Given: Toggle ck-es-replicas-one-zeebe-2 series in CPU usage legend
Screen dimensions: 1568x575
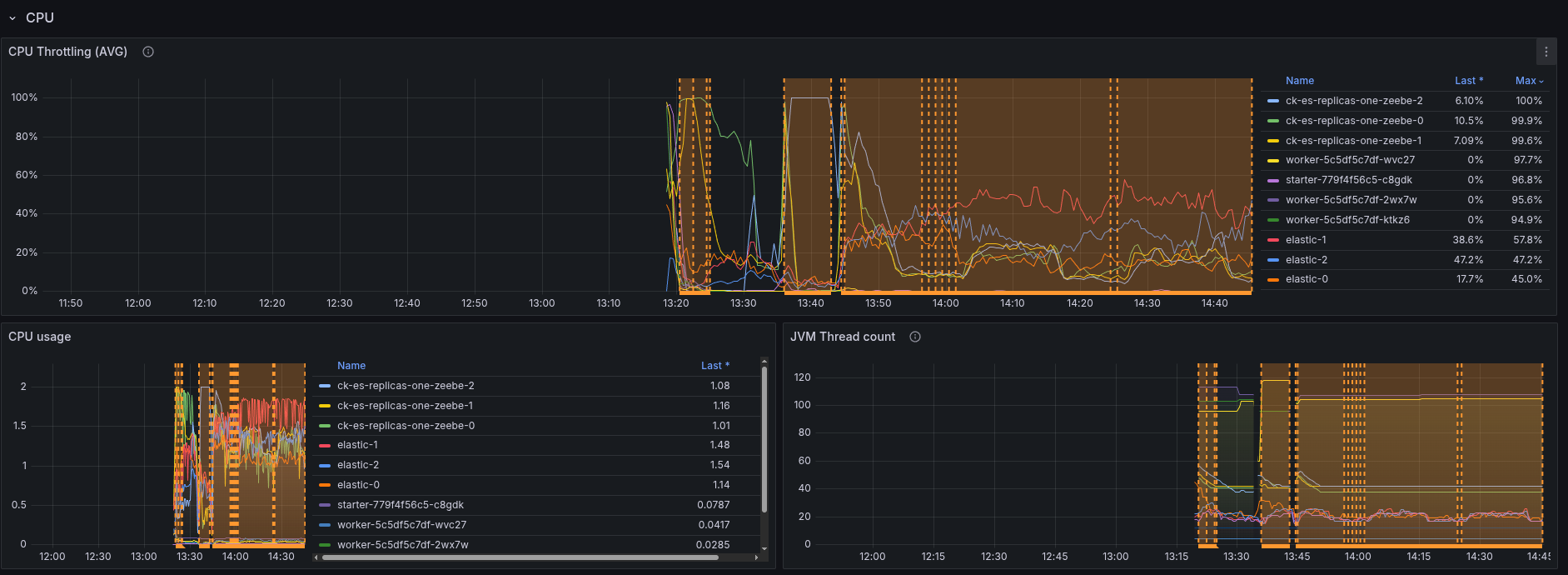Looking at the screenshot, I should pos(406,386).
